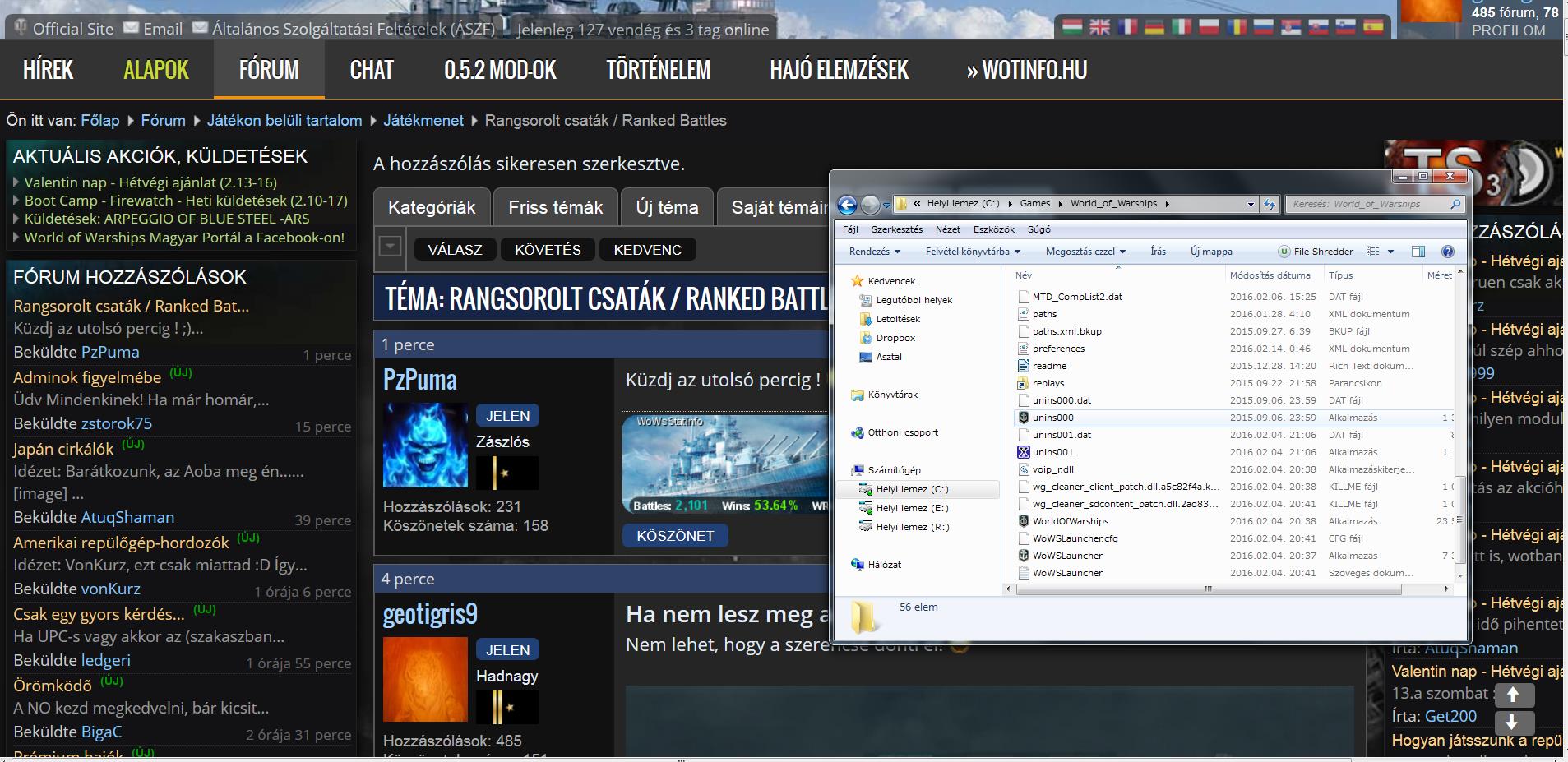
Task: Click the page scroll-down arrow button
Action: pos(1514,723)
